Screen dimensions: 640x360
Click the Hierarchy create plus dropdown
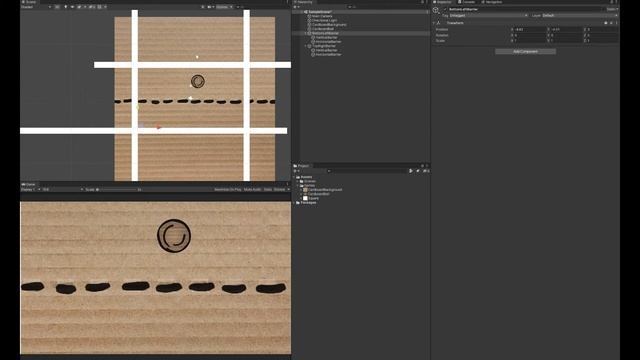coord(296,7)
